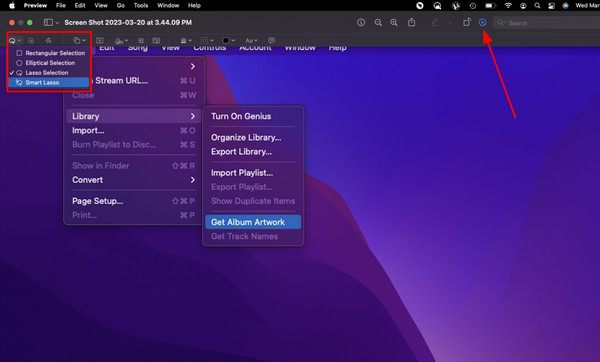Open the Wi-Fi menu bar icon
The height and width of the screenshot is (362, 600).
tap(508, 6)
